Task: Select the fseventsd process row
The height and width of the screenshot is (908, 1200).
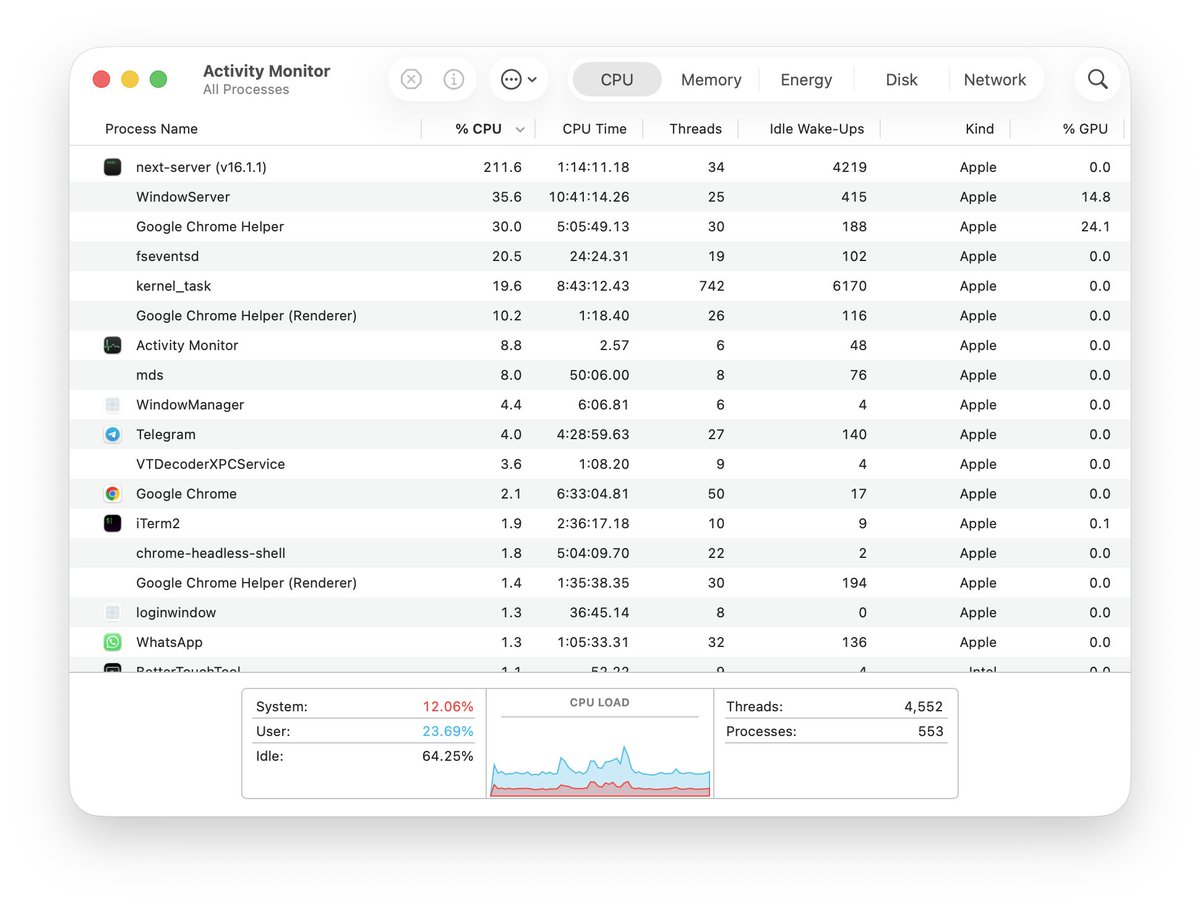Action: point(600,256)
